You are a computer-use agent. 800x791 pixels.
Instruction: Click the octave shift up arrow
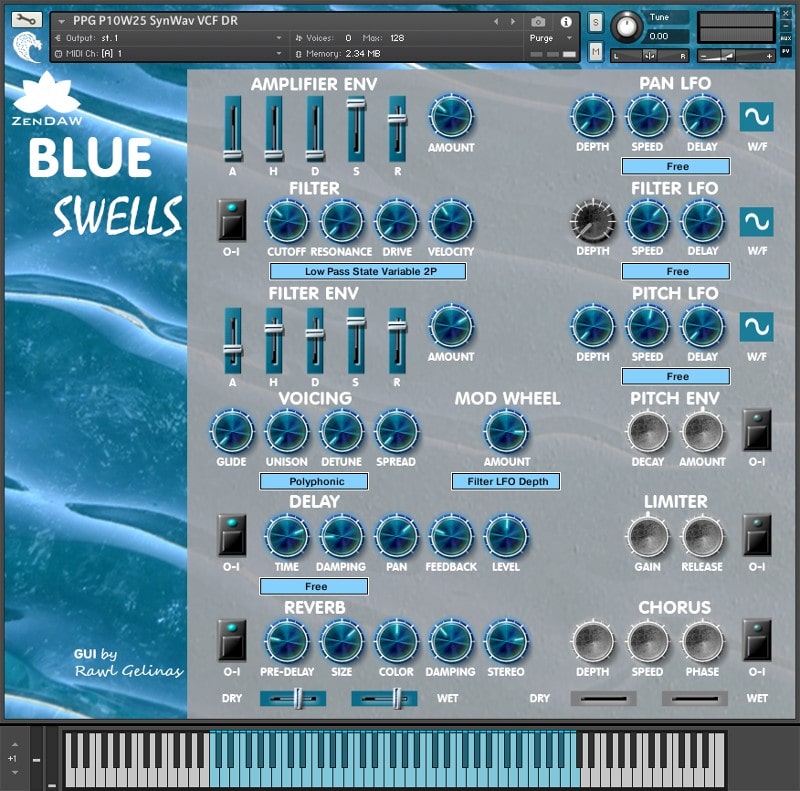pos(14,745)
